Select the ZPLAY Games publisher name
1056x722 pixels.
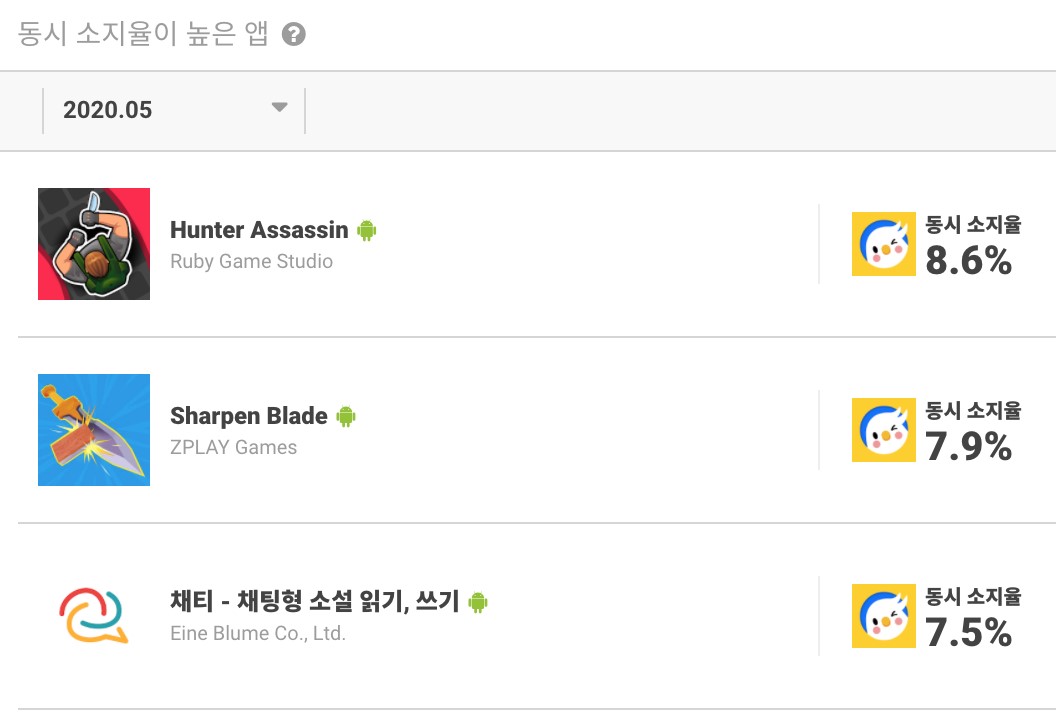(x=233, y=447)
